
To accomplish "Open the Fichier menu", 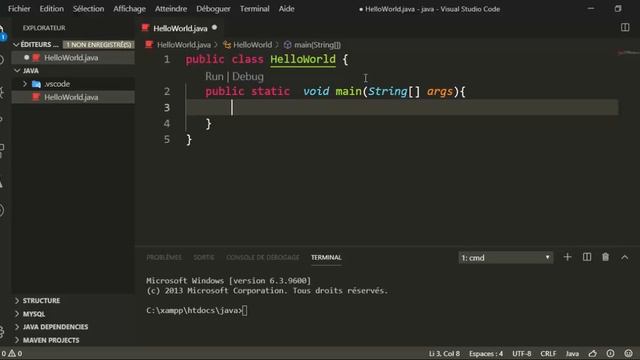I will point(19,9).
